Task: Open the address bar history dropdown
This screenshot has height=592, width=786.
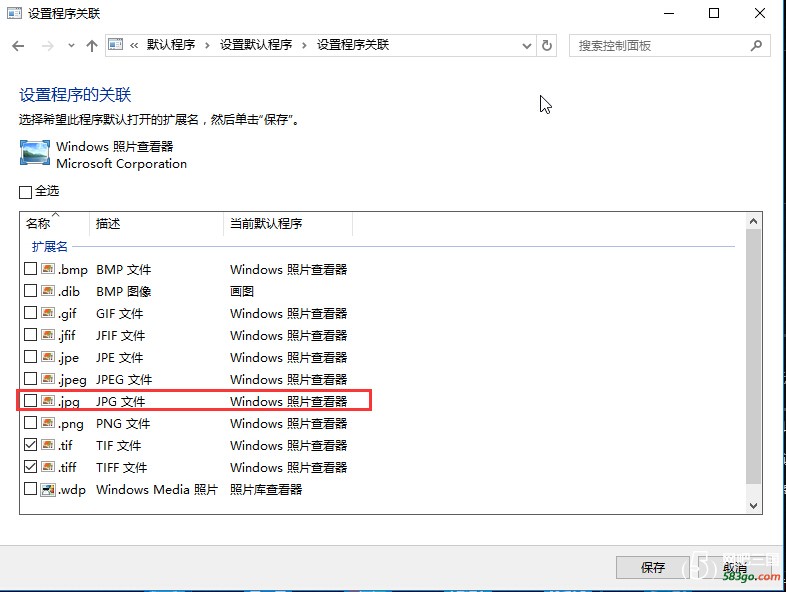Action: pyautogui.click(x=526, y=46)
